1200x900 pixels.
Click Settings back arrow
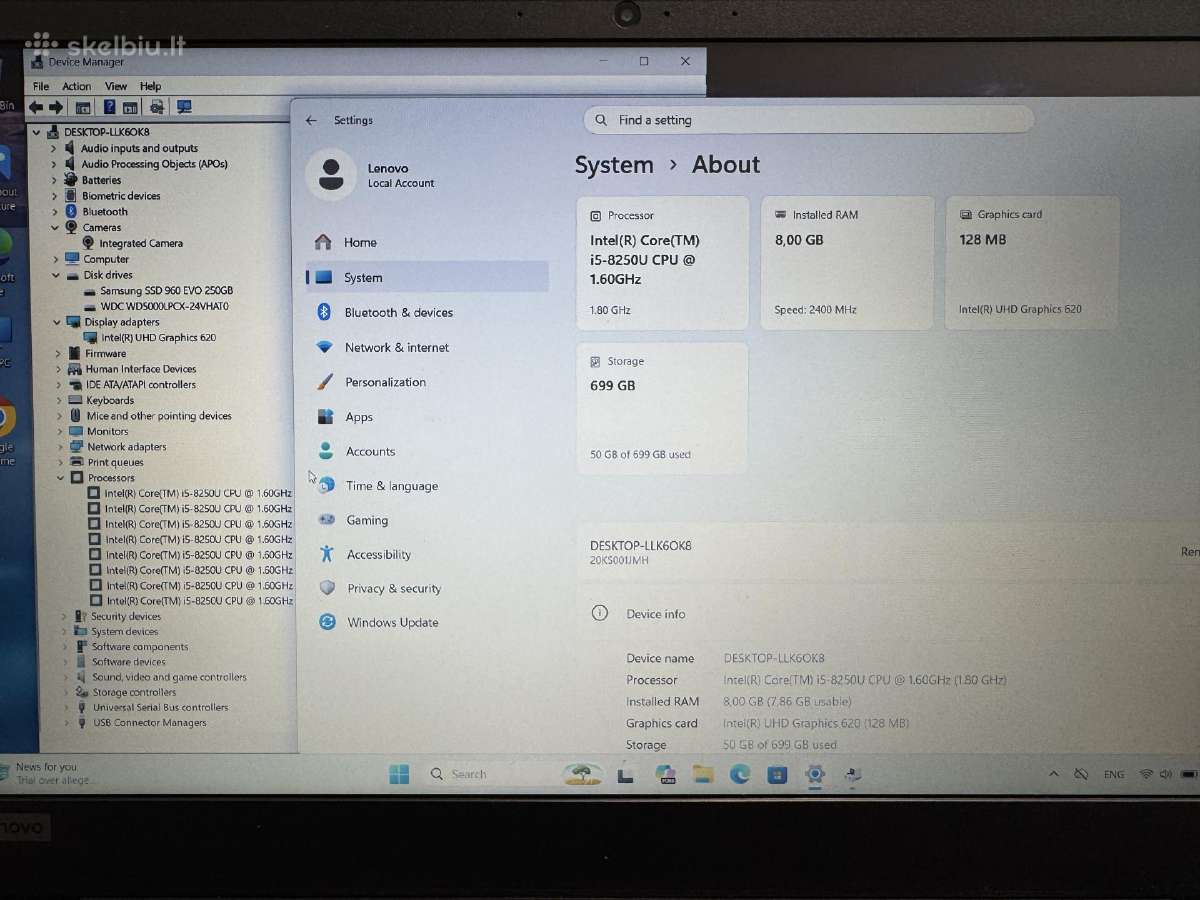pyautogui.click(x=311, y=120)
